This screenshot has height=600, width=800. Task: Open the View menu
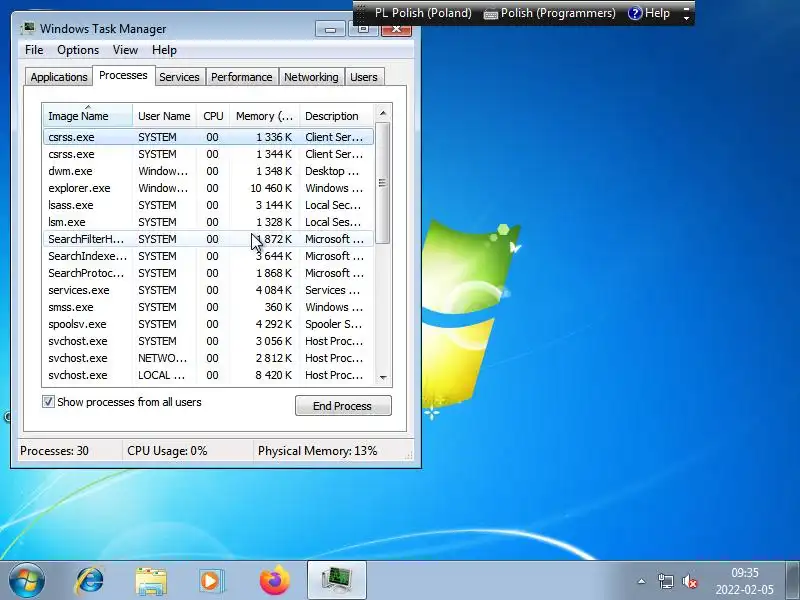[125, 50]
